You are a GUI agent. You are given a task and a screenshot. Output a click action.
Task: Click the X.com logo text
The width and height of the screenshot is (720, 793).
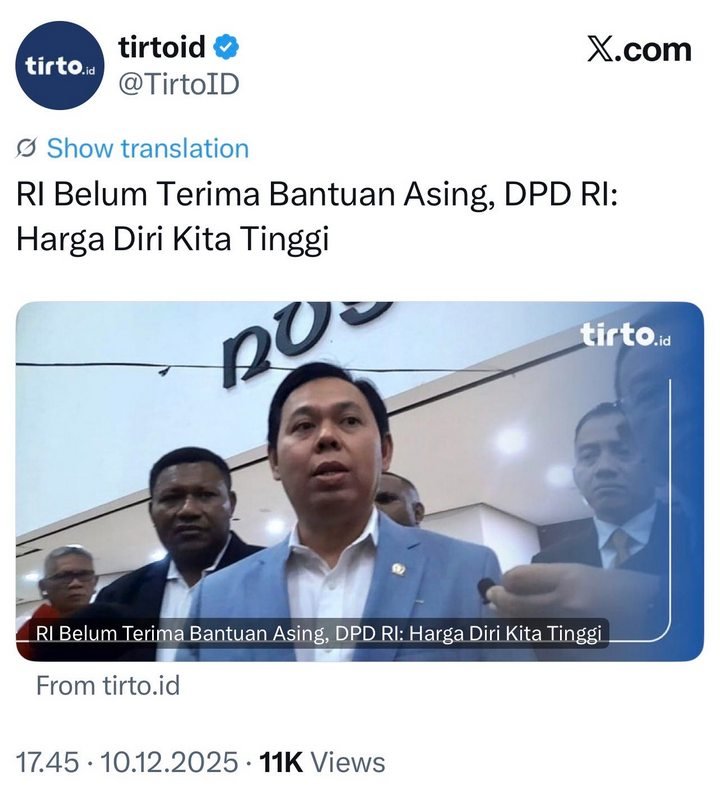(x=639, y=50)
